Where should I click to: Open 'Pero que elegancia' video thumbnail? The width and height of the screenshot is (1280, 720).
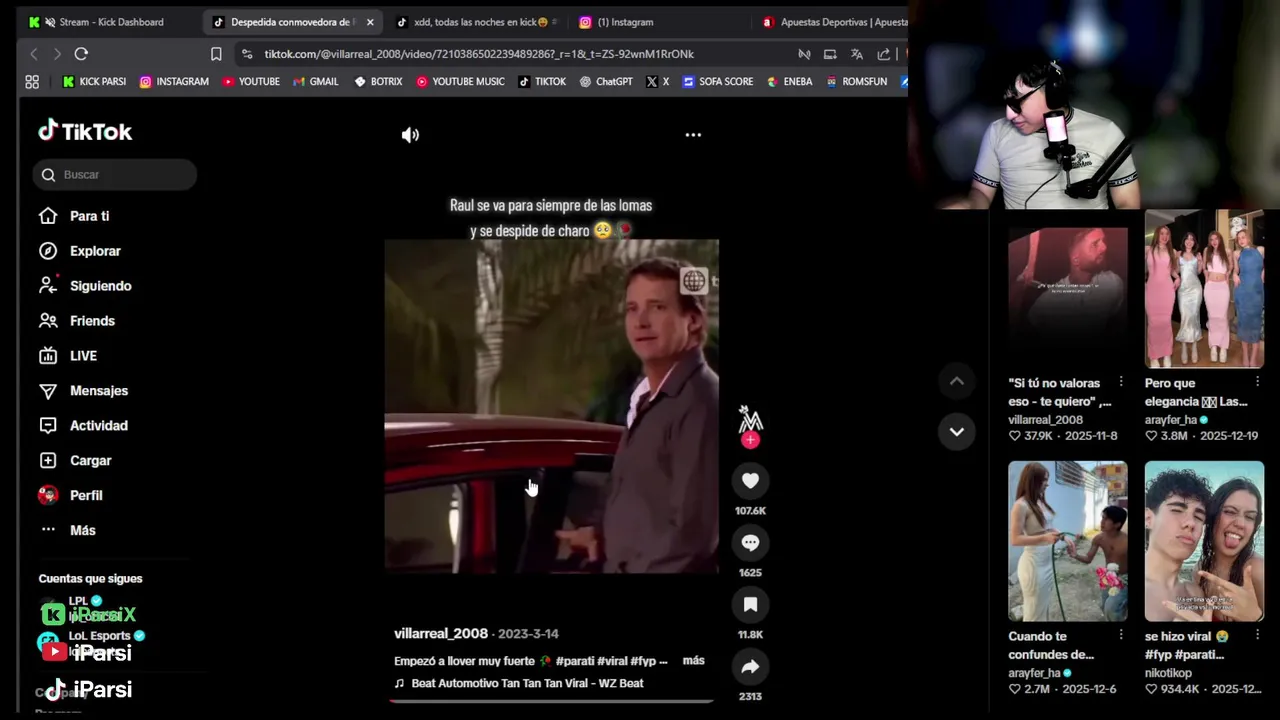coord(1204,290)
